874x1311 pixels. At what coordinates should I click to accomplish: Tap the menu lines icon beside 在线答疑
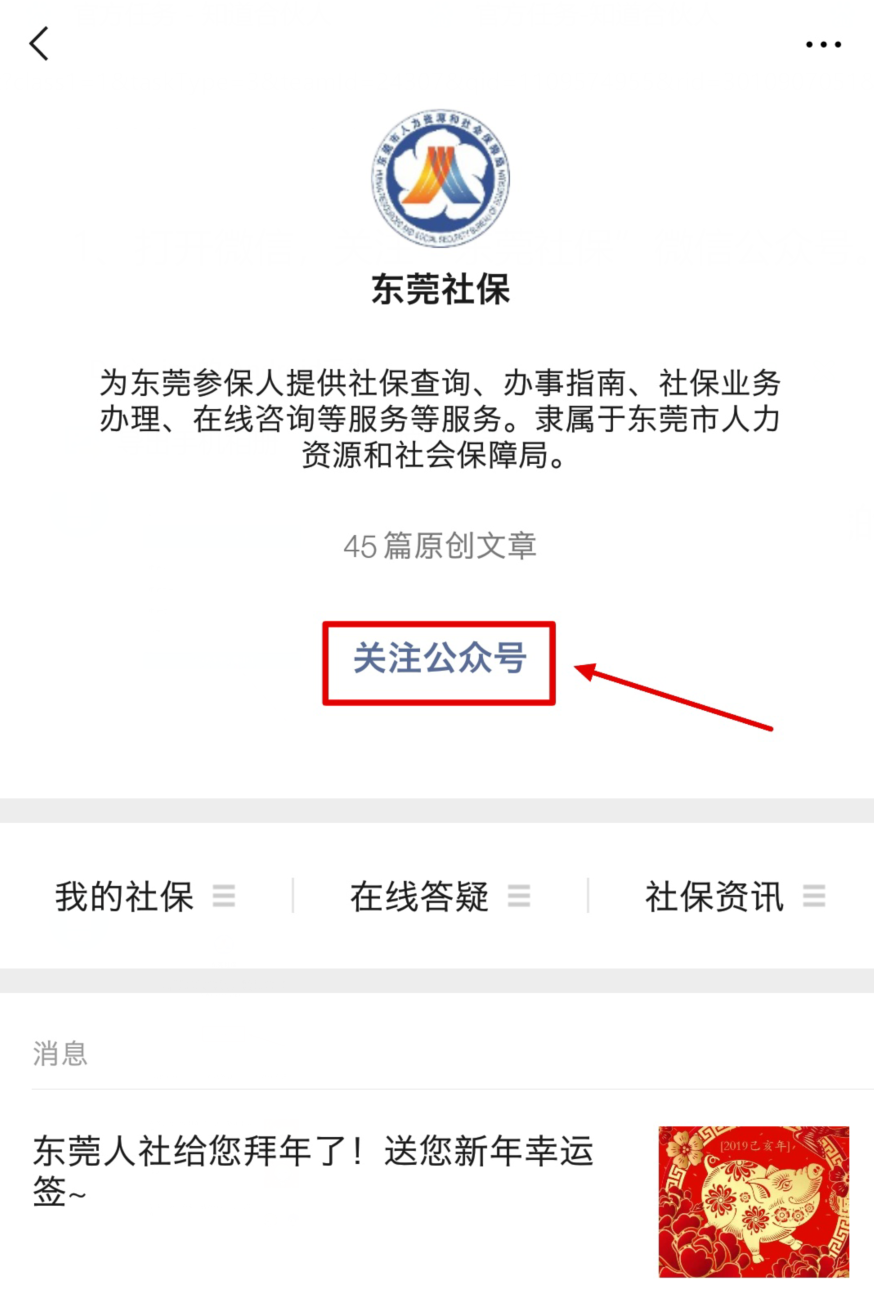coord(518,897)
